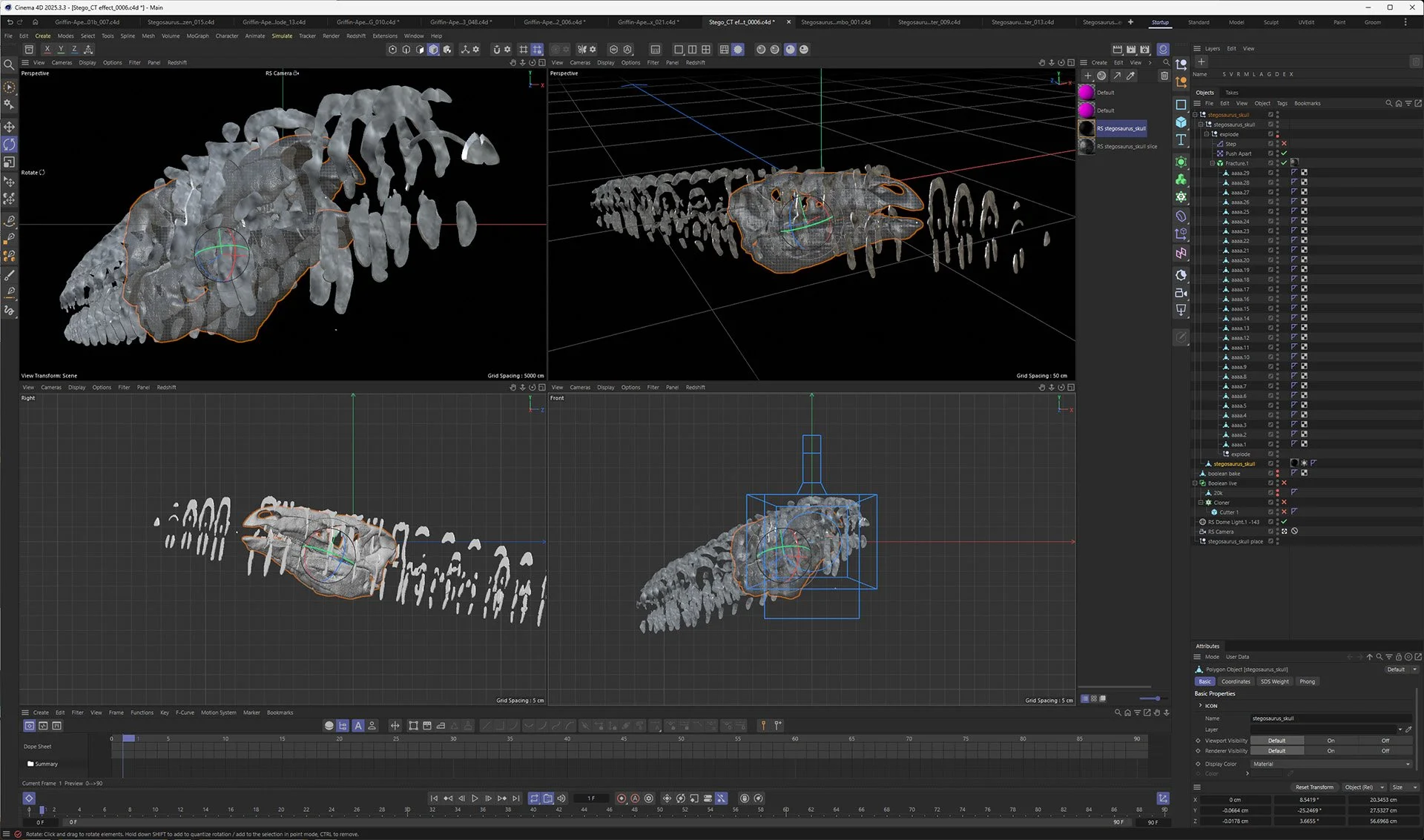Select the Scale tool in left toolbar
This screenshot has height=840, width=1424.
[9, 162]
